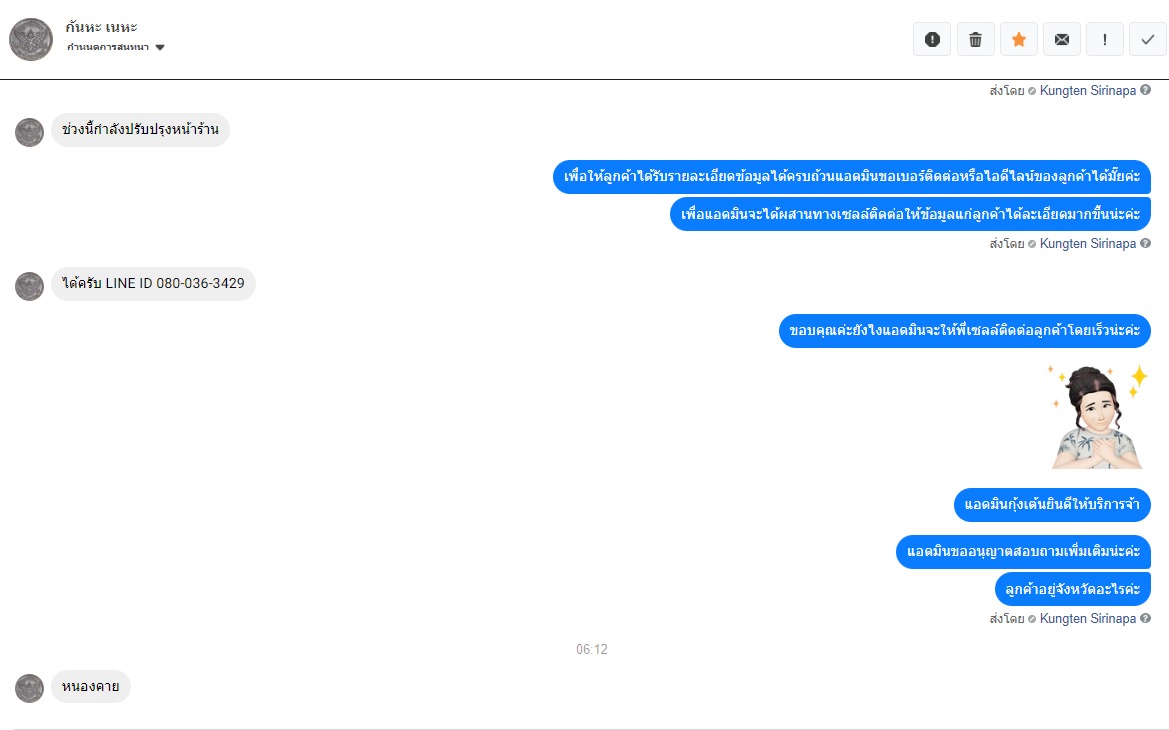Click the woman sticker image in chat
Image resolution: width=1169 pixels, height=730 pixels.
pyautogui.click(x=1097, y=417)
